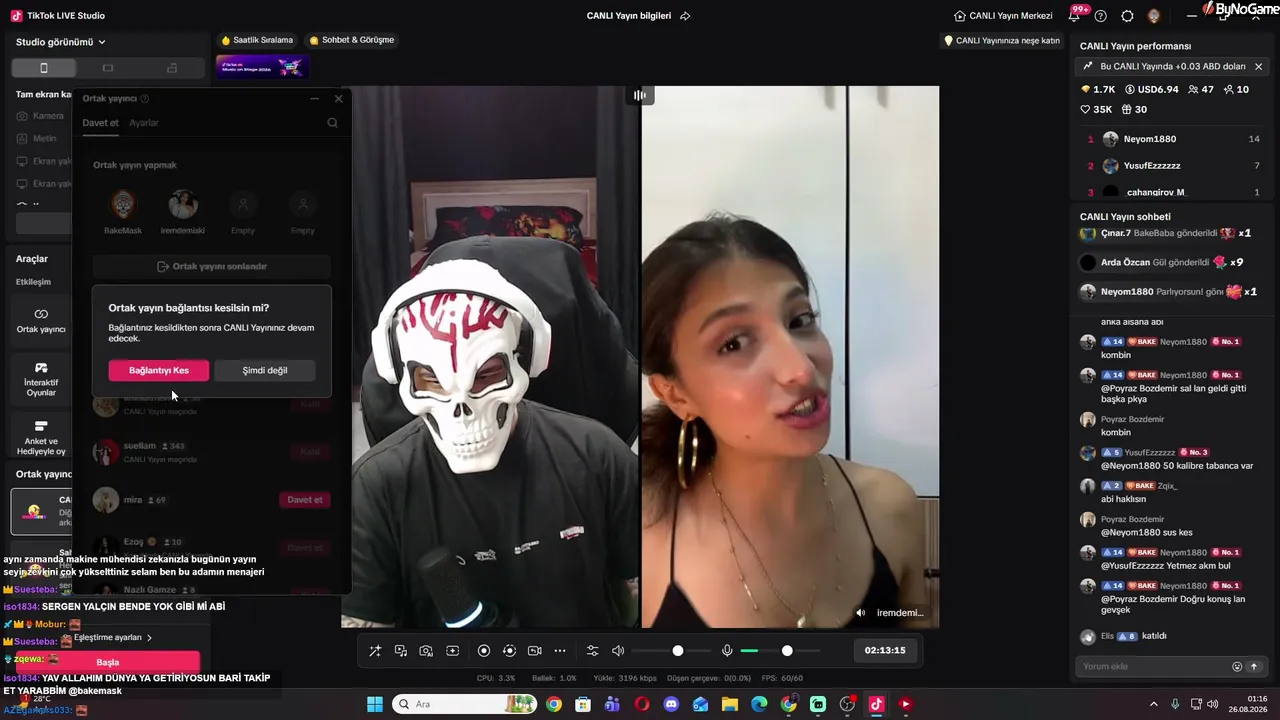Screen dimensions: 1280x720
Task: Click the camera switch icon in bottom toolbar
Action: click(x=534, y=651)
